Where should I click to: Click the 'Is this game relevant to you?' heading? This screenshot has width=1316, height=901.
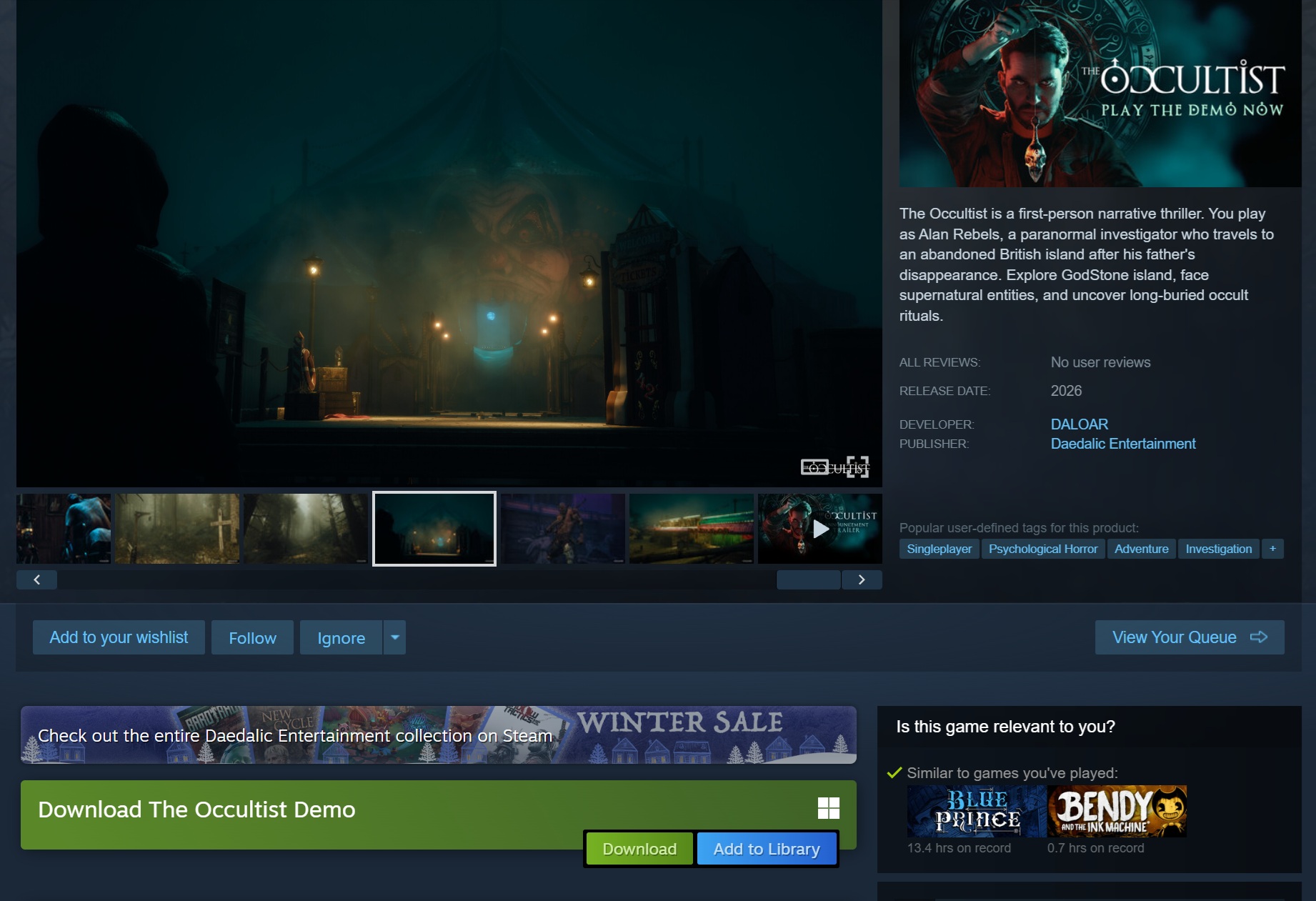[1005, 727]
